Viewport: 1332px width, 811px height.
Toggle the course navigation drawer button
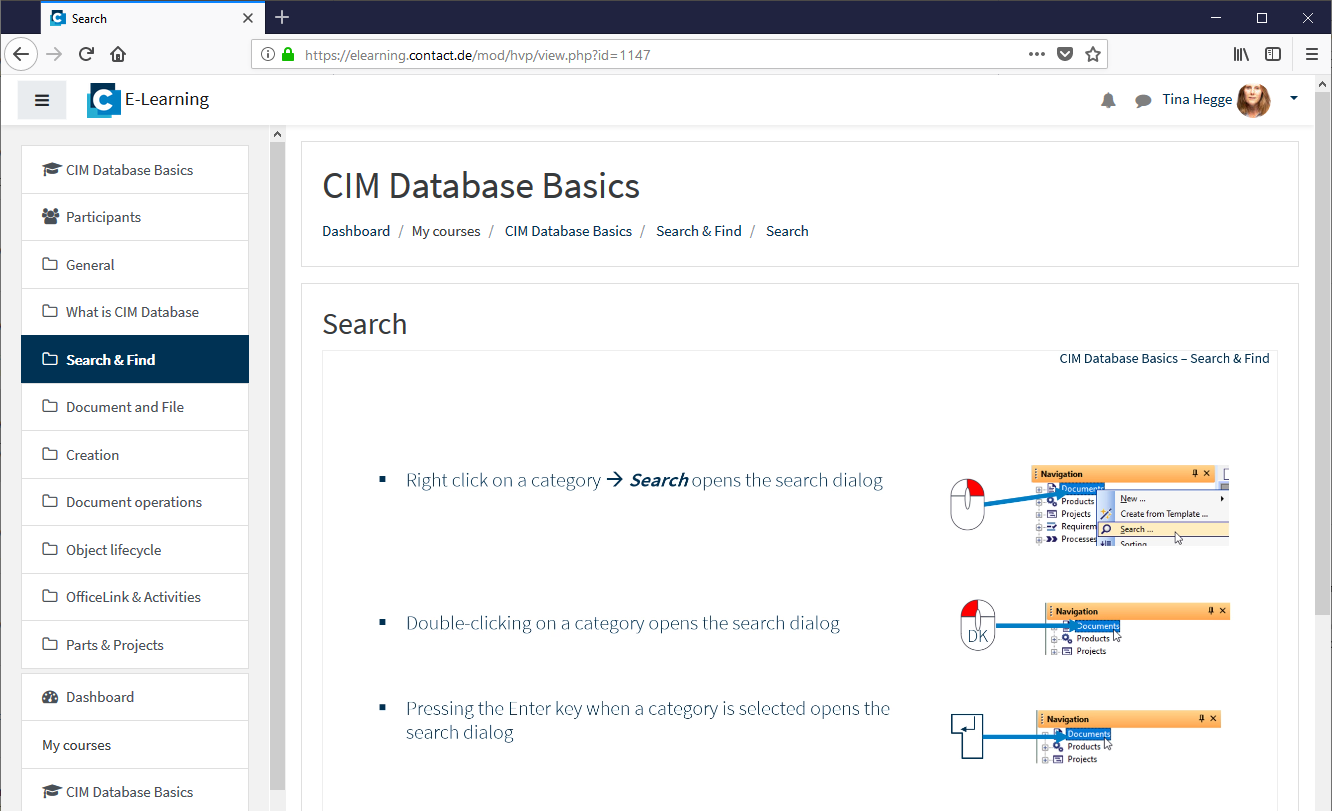[42, 100]
